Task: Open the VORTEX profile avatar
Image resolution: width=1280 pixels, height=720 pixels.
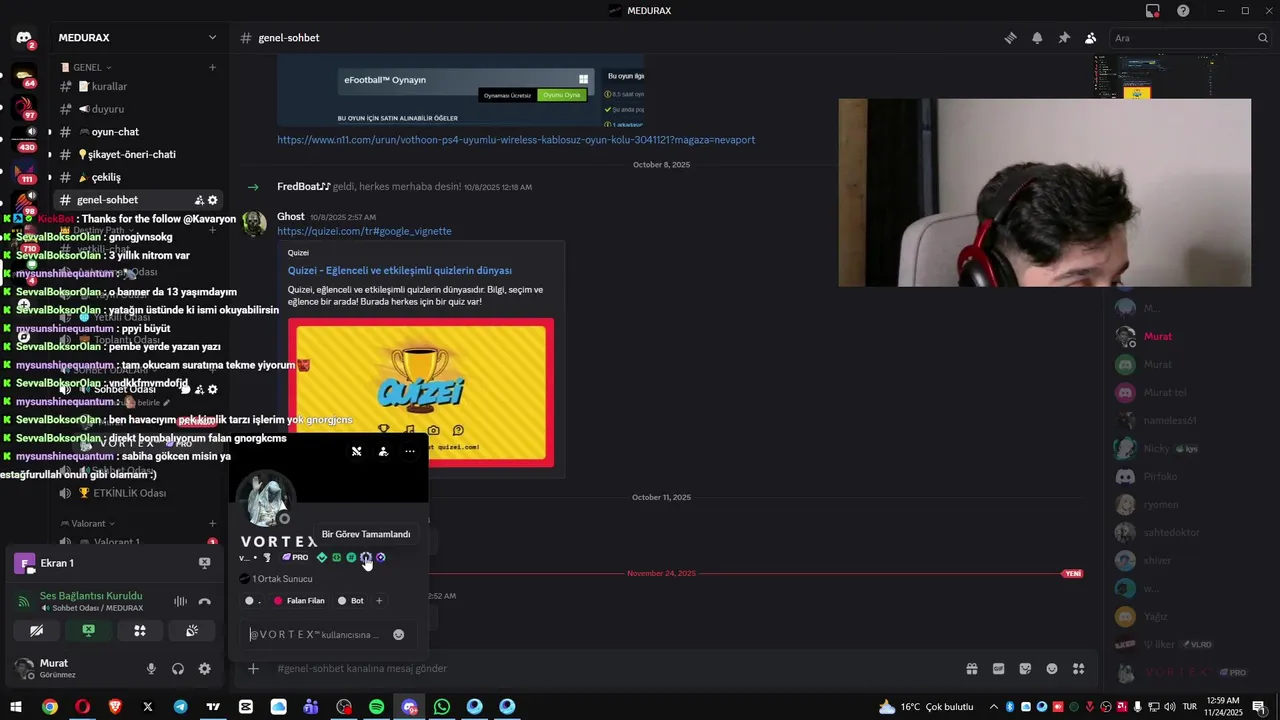Action: point(265,498)
